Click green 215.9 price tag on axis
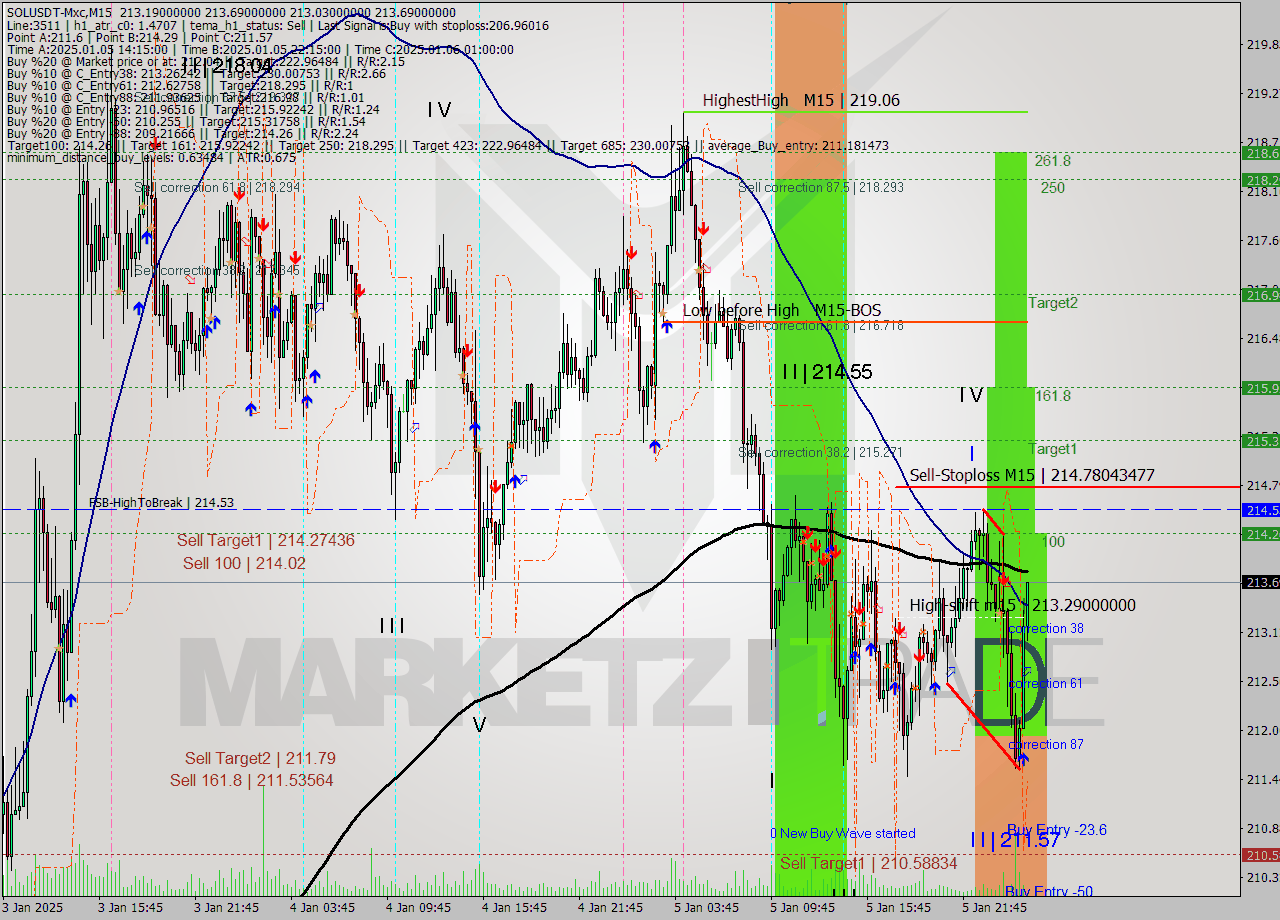Screen dimensions: 1280x920 (x=1260, y=388)
